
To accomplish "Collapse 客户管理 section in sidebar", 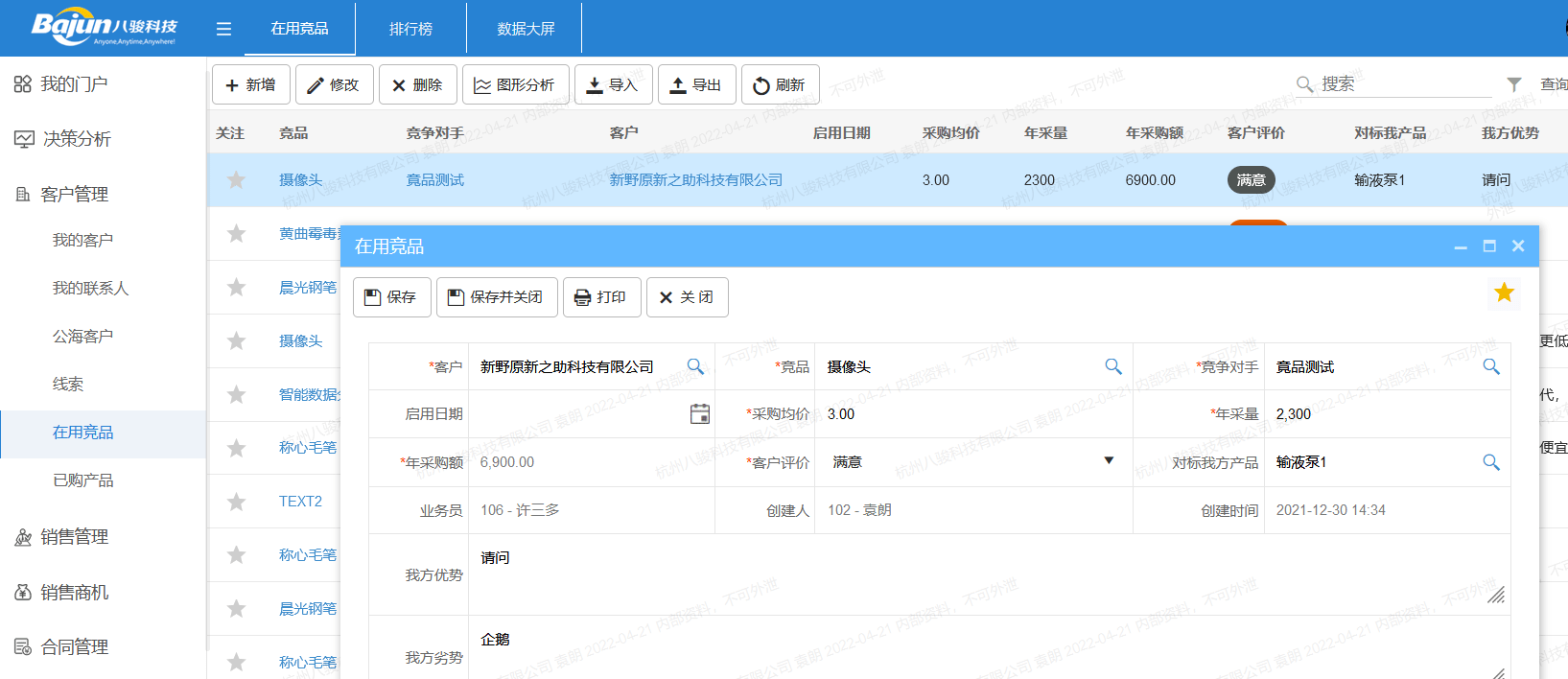I will 74,195.
